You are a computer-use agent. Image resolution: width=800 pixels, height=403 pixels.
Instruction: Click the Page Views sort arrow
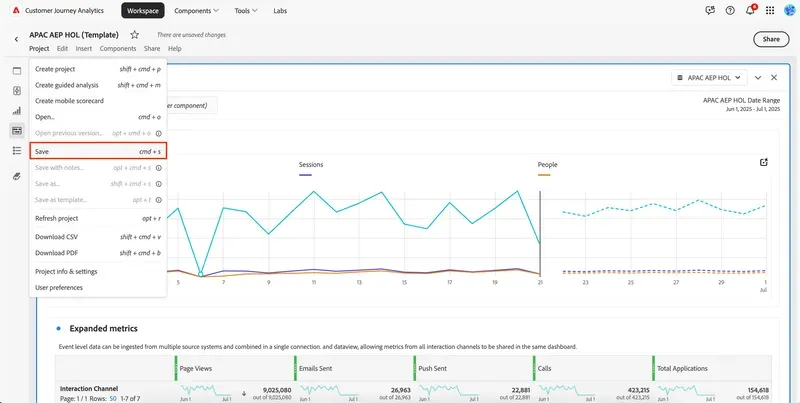(244, 393)
